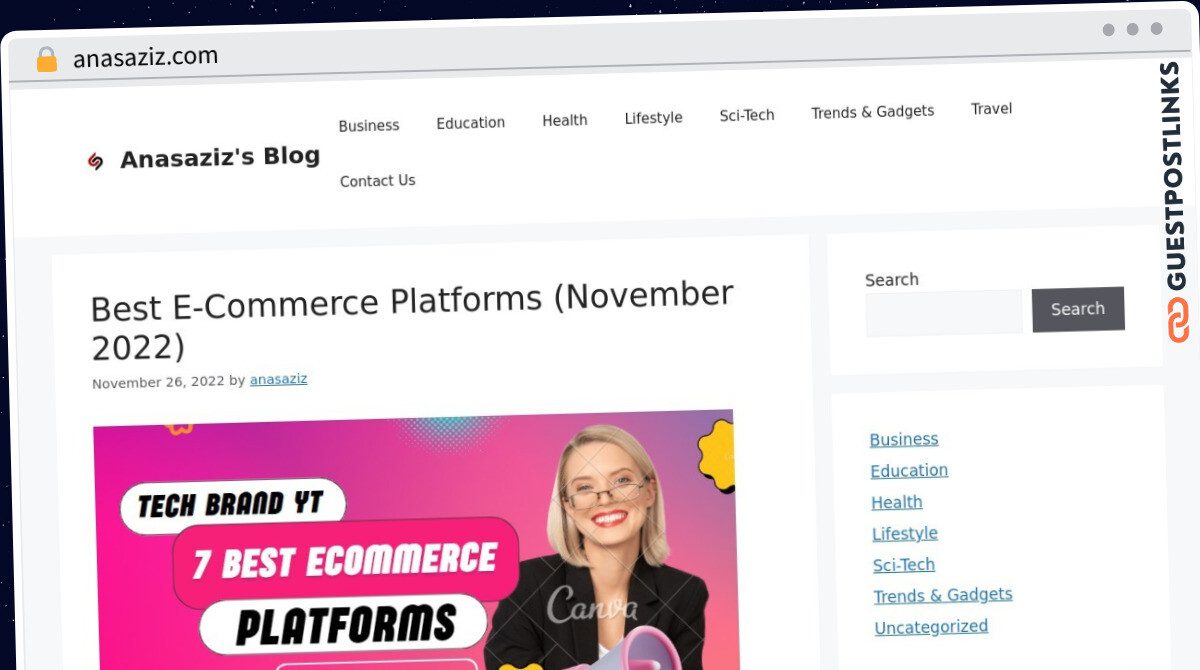Click the Anasaziz's Blog site title

tap(220, 157)
